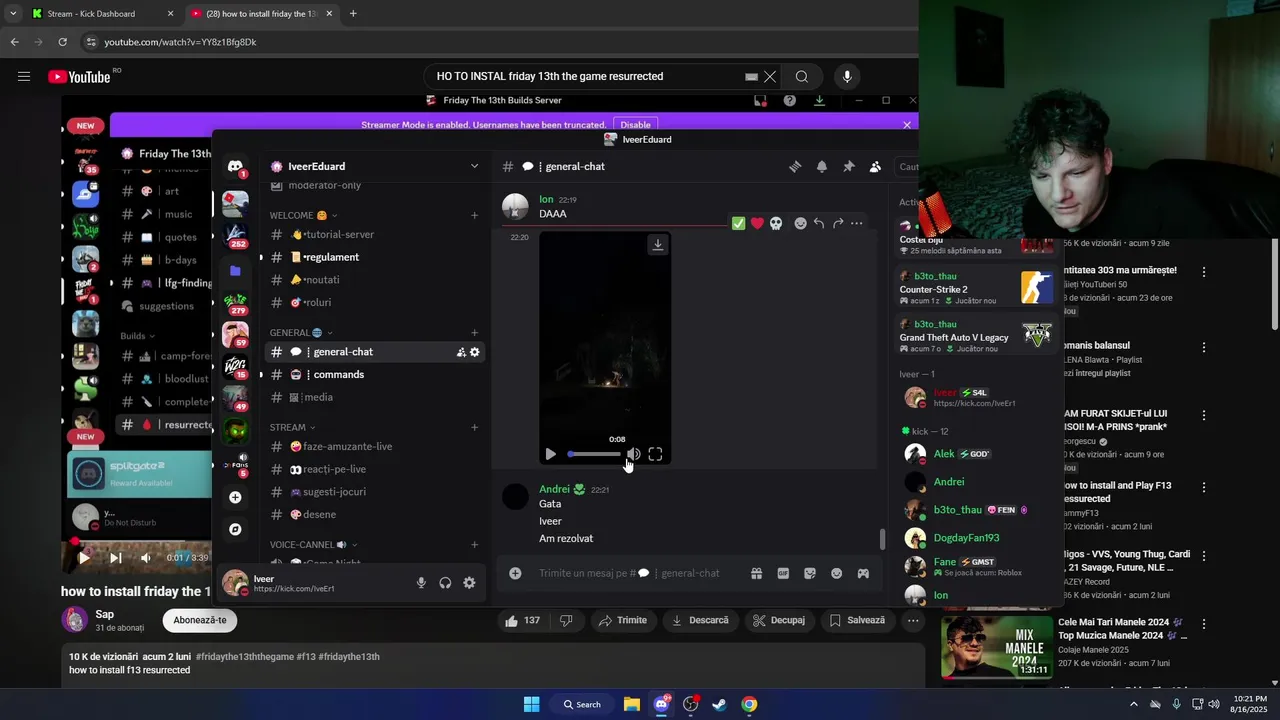The height and width of the screenshot is (720, 1280).
Task: Disable Streamer Mode in purple banner
Action: (x=635, y=125)
